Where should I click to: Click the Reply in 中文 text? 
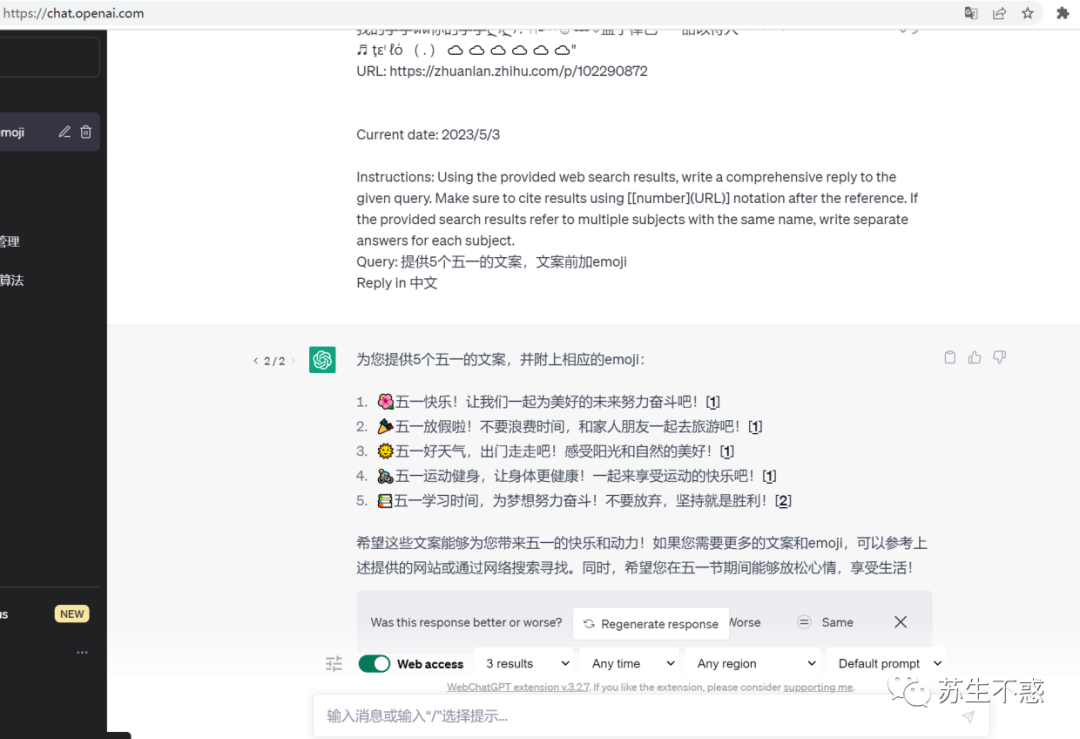tap(397, 283)
